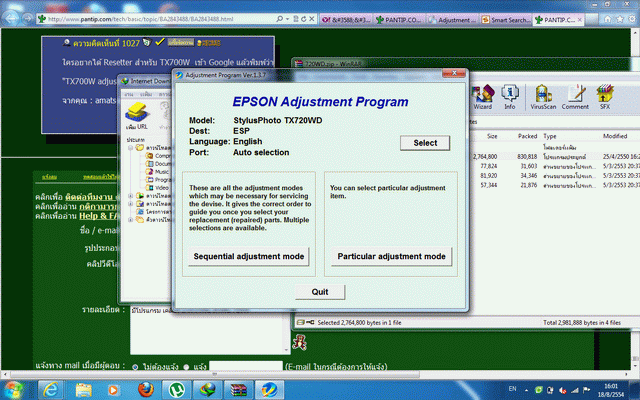Open Firefox from taskbar
The image size is (640, 400).
145,389
